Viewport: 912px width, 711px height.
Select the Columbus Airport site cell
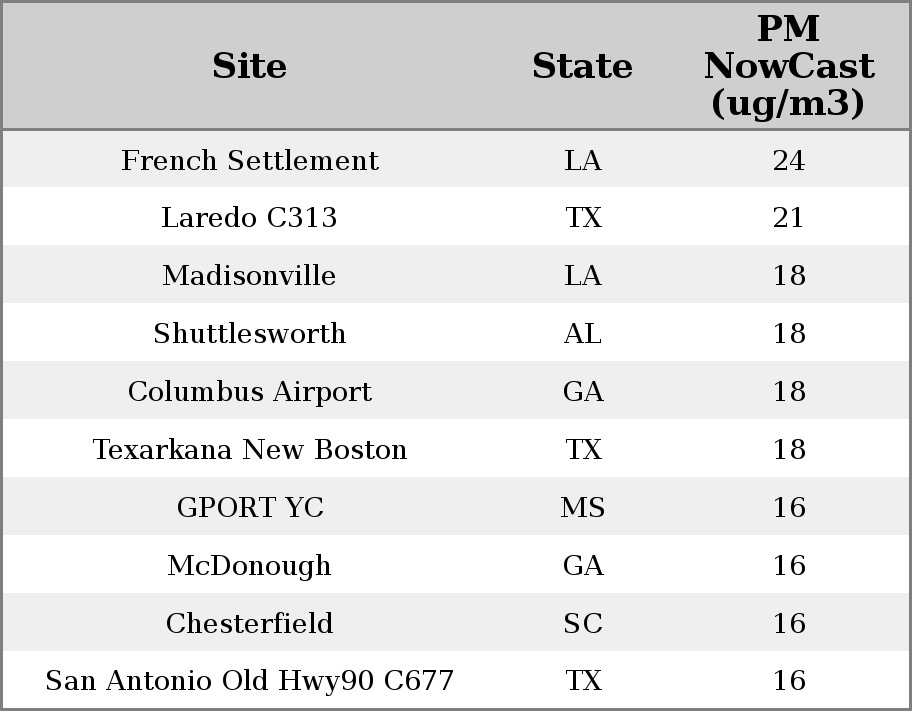pyautogui.click(x=250, y=392)
